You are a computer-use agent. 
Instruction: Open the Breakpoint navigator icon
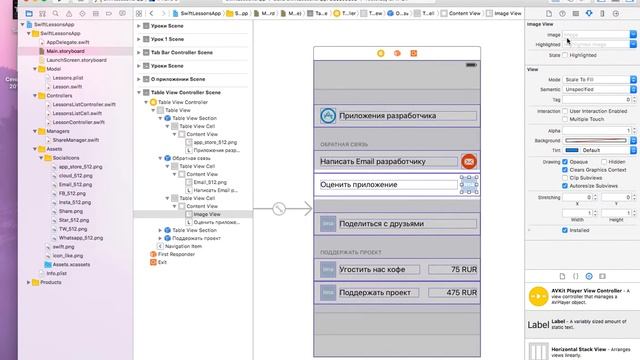pyautogui.click(x=109, y=13)
